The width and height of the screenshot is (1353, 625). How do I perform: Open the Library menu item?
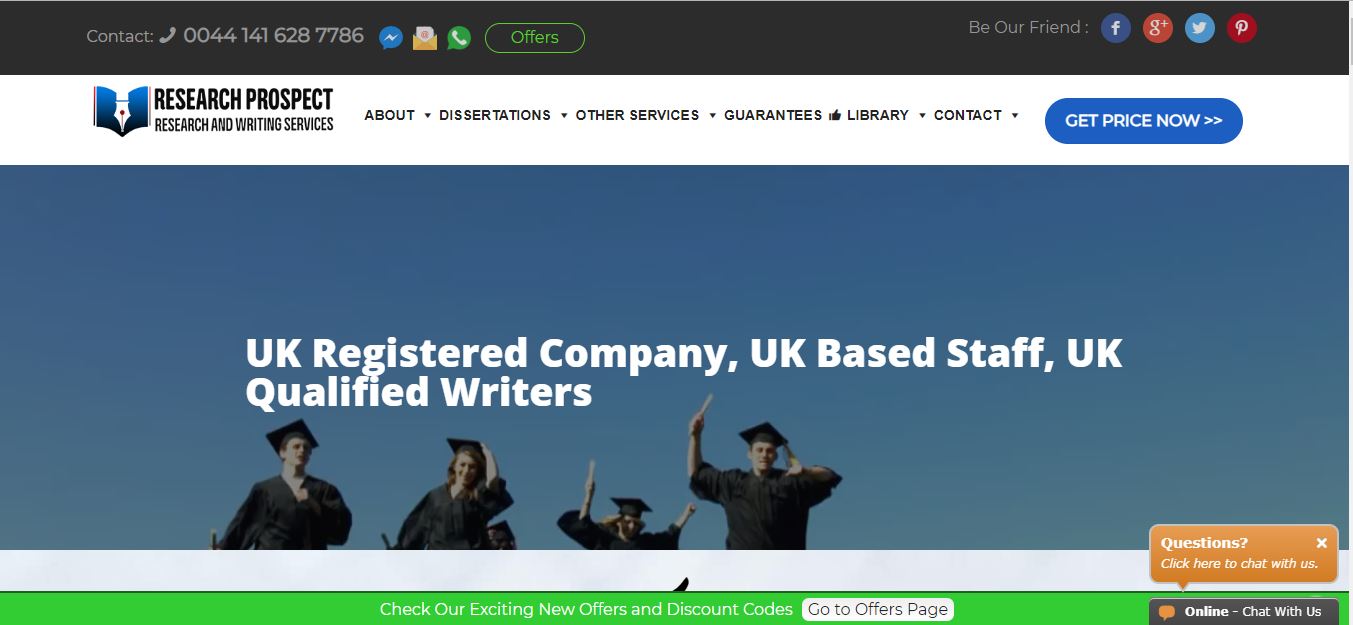[x=885, y=115]
